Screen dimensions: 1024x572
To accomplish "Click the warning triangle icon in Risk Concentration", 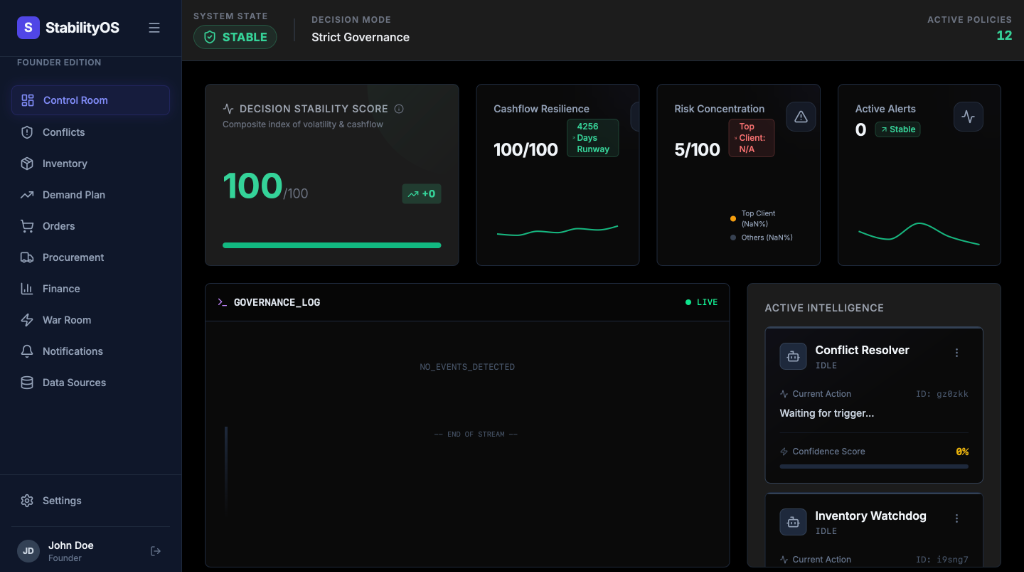I will coord(800,117).
